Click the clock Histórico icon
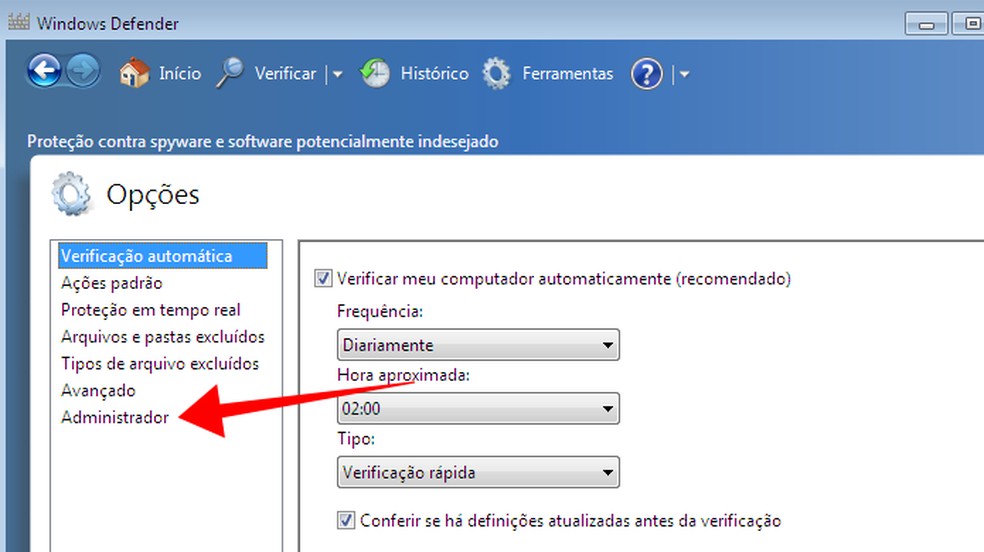Image resolution: width=984 pixels, height=552 pixels. (x=375, y=73)
